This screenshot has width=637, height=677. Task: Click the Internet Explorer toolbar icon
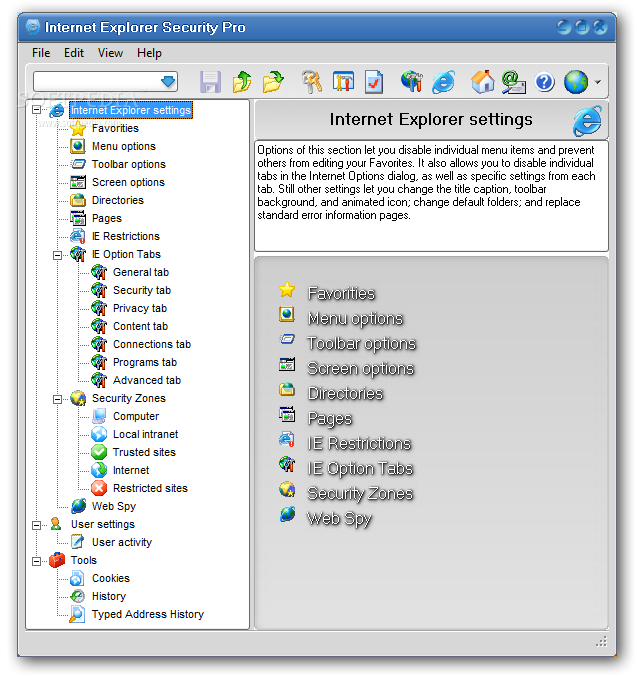tap(444, 82)
